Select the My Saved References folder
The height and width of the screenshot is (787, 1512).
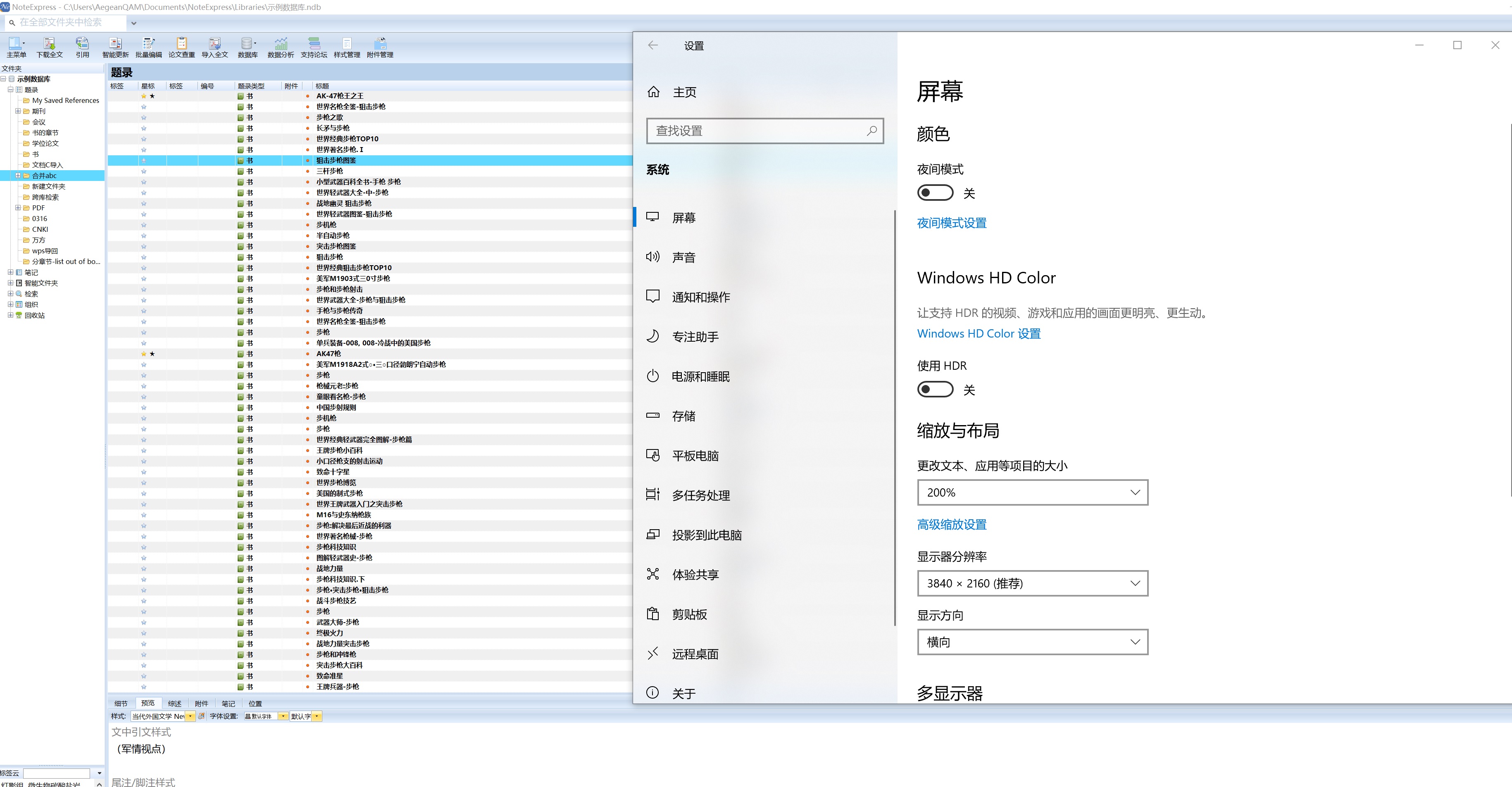tap(65, 100)
